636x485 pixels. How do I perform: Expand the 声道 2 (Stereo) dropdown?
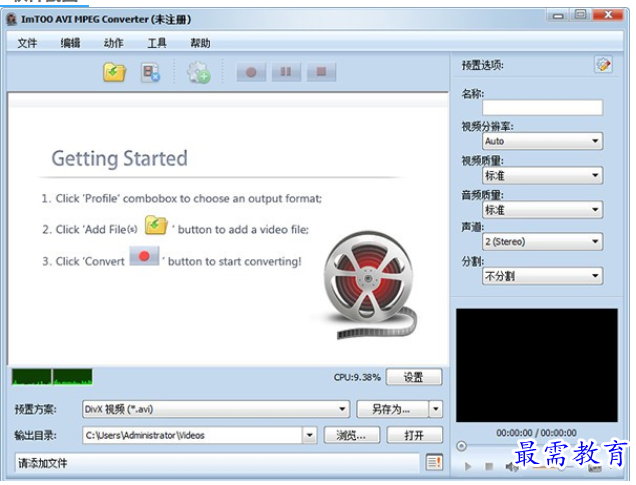click(543, 242)
